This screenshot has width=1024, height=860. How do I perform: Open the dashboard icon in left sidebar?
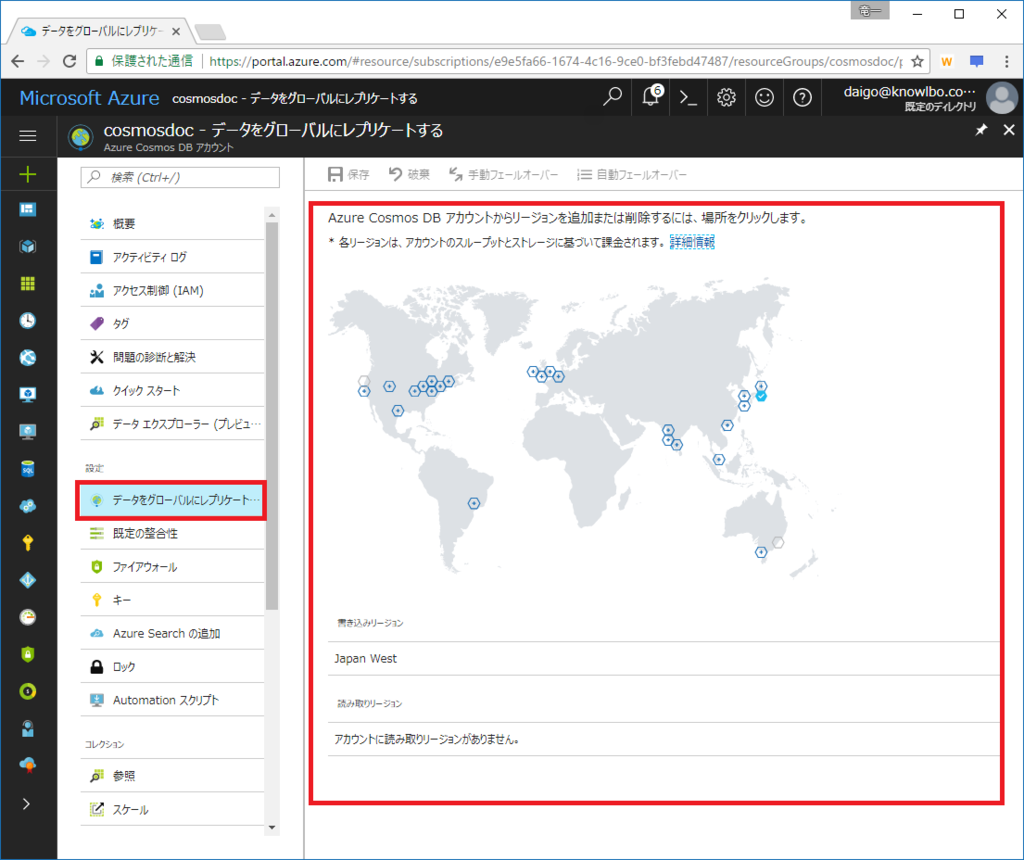tap(27, 209)
